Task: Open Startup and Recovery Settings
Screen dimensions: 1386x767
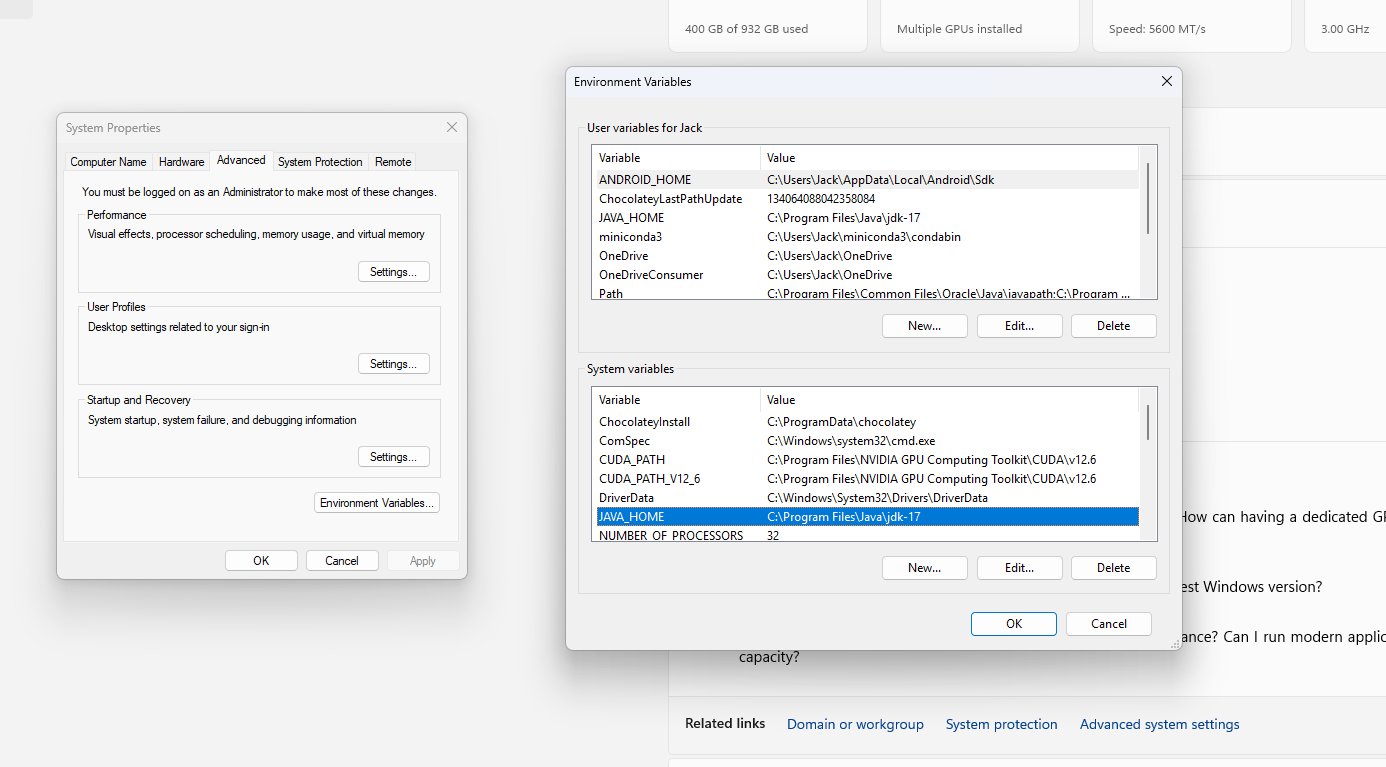Action: click(x=393, y=457)
